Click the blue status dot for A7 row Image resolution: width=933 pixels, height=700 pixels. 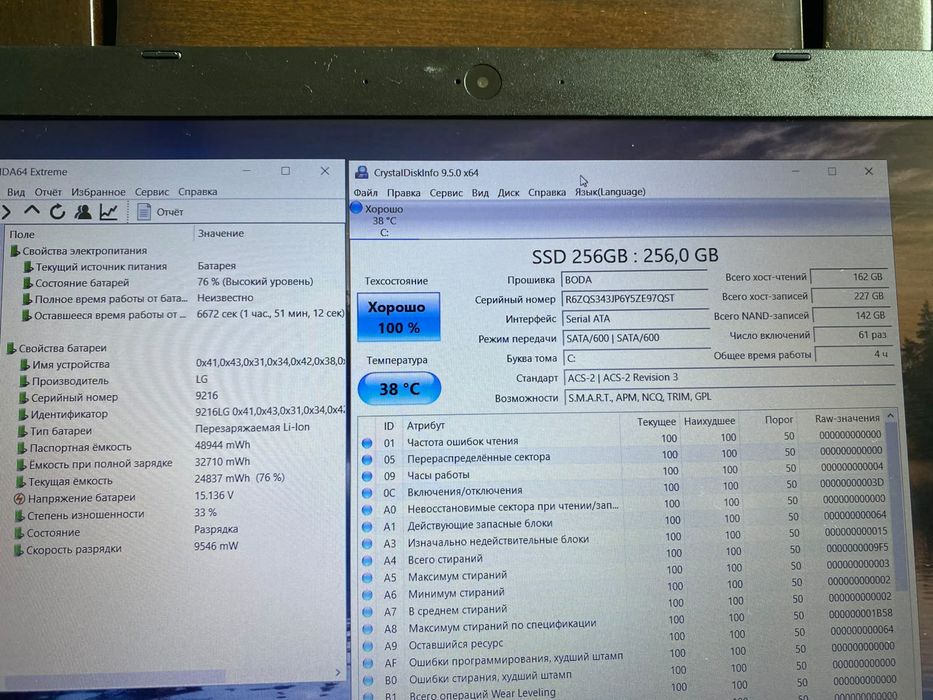[368, 612]
